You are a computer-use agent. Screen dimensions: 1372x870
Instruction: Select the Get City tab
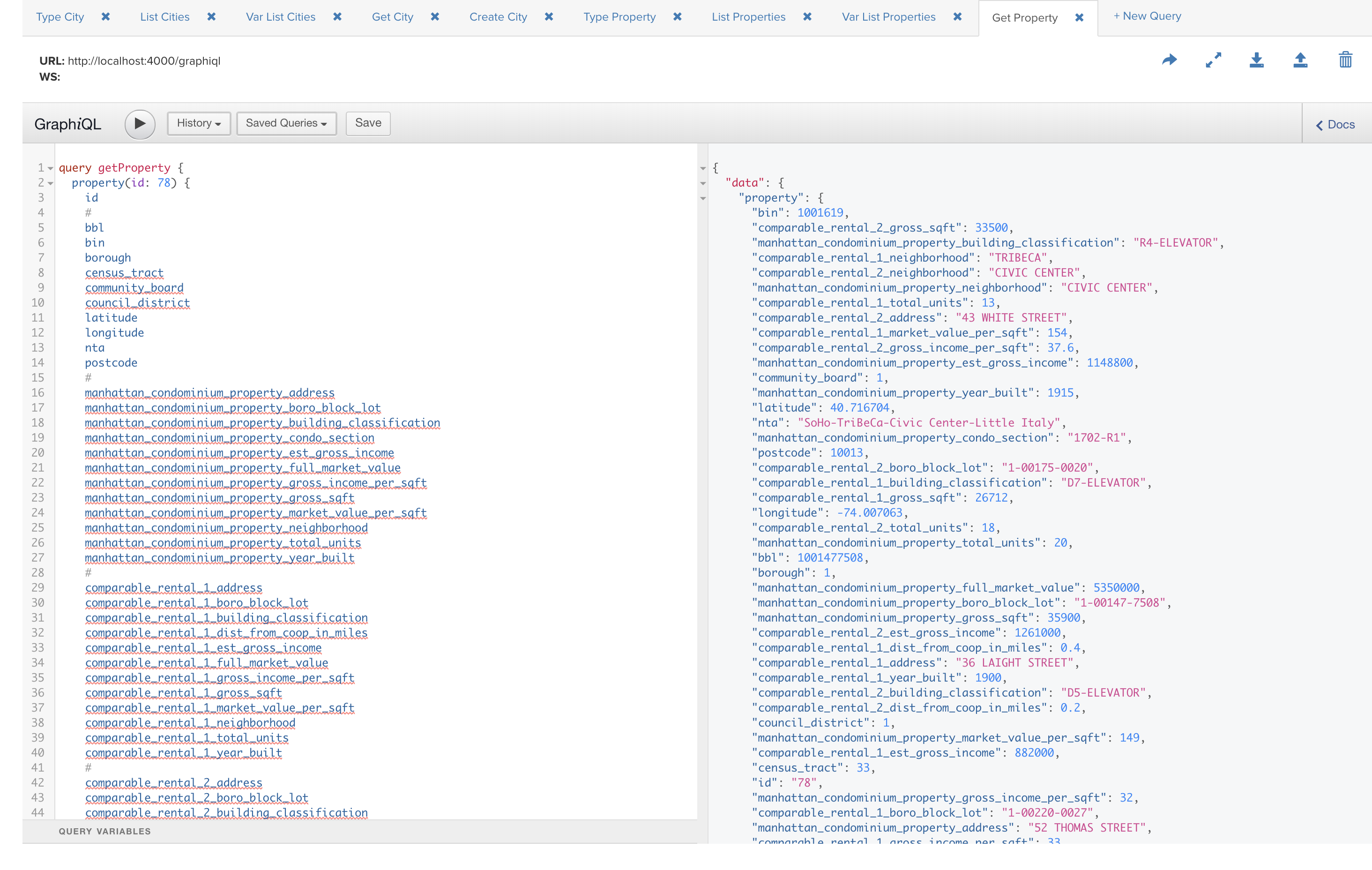[x=392, y=17]
